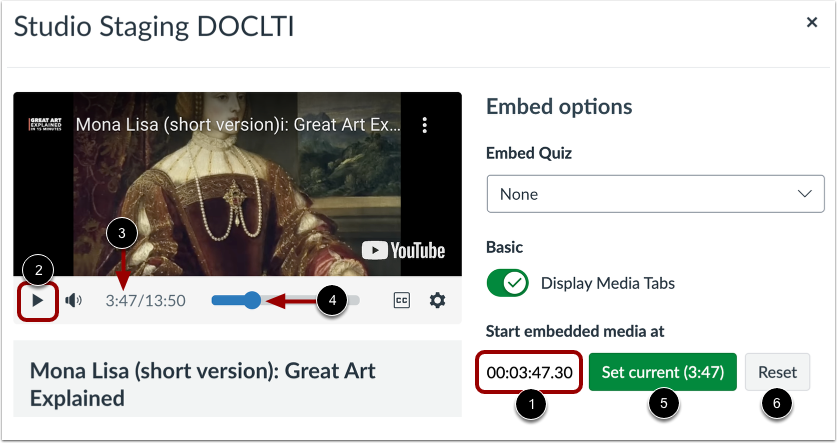The width and height of the screenshot is (837, 443).
Task: Click 'Start embedded media at' label
Action: [x=575, y=331]
